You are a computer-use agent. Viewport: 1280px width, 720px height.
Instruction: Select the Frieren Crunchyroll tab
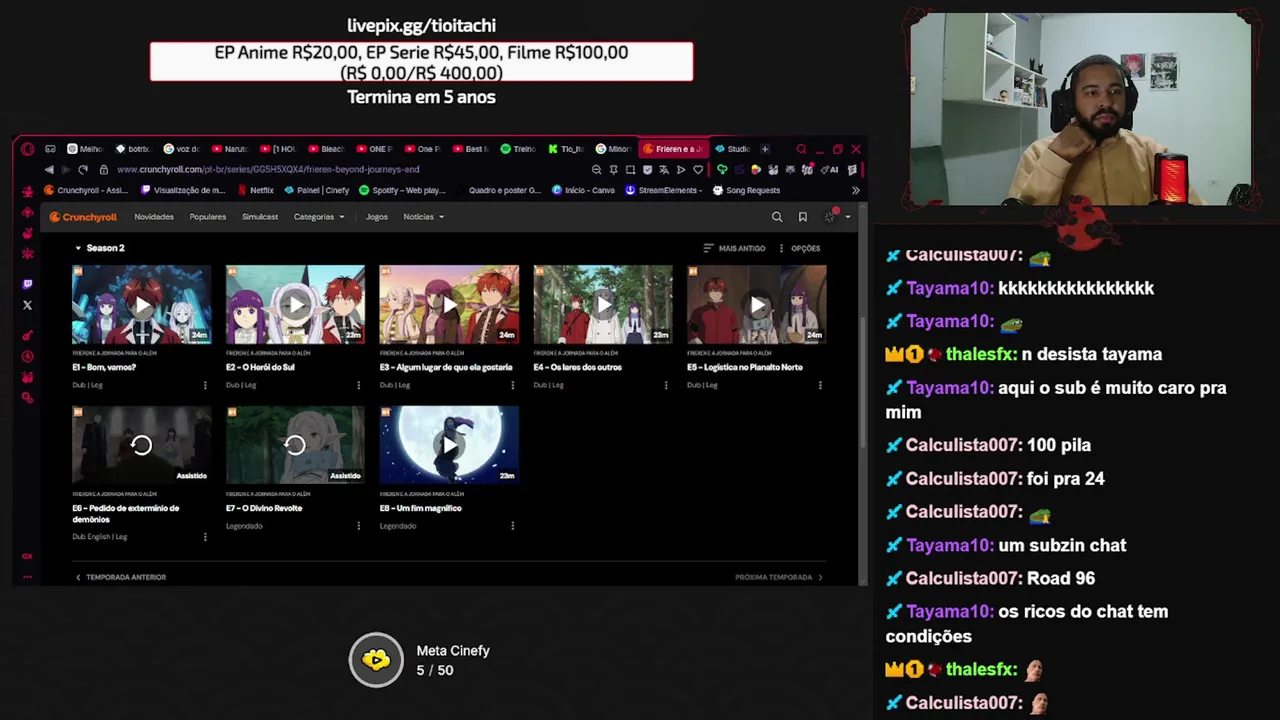pyautogui.click(x=673, y=149)
